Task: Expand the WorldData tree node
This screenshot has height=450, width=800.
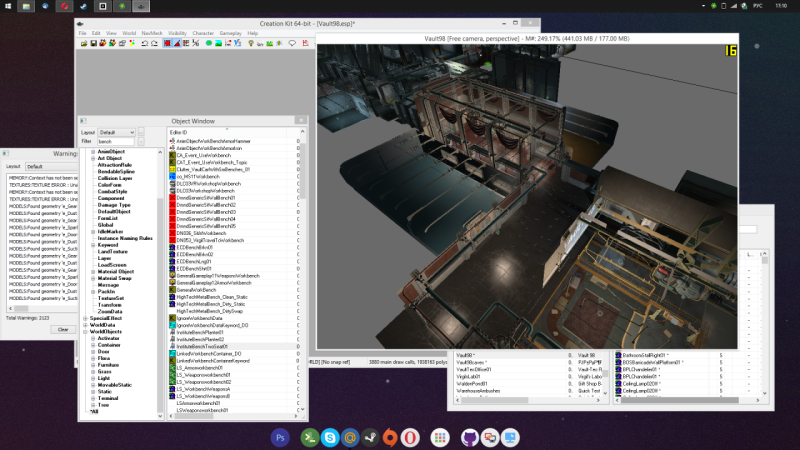Action: 85,325
